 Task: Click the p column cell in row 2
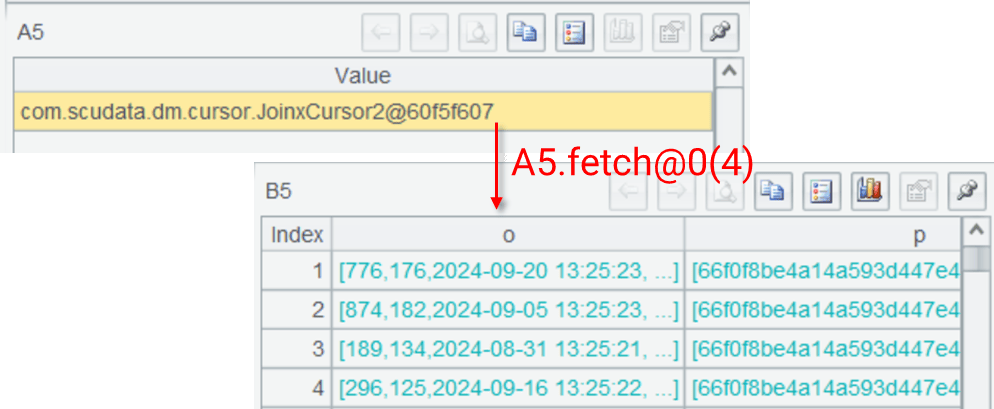[823, 310]
